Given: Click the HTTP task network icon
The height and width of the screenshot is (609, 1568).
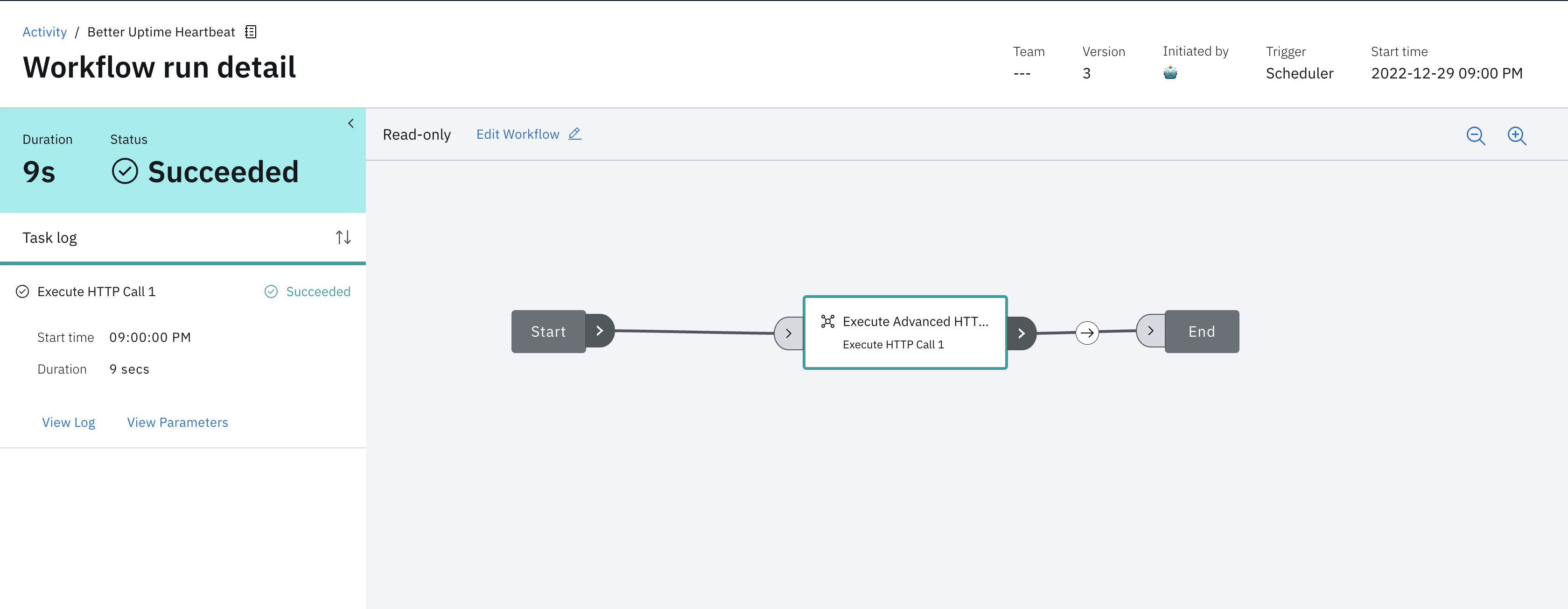Looking at the screenshot, I should tap(827, 321).
